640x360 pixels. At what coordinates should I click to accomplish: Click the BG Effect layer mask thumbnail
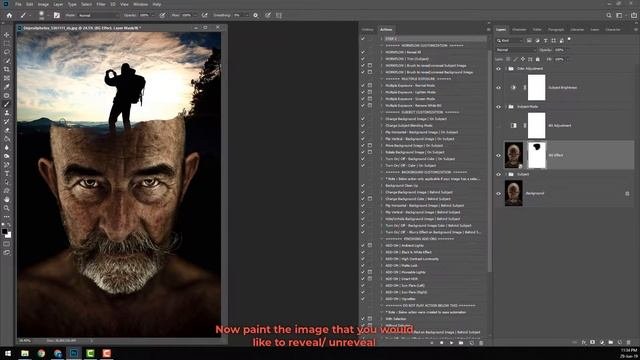(x=537, y=155)
